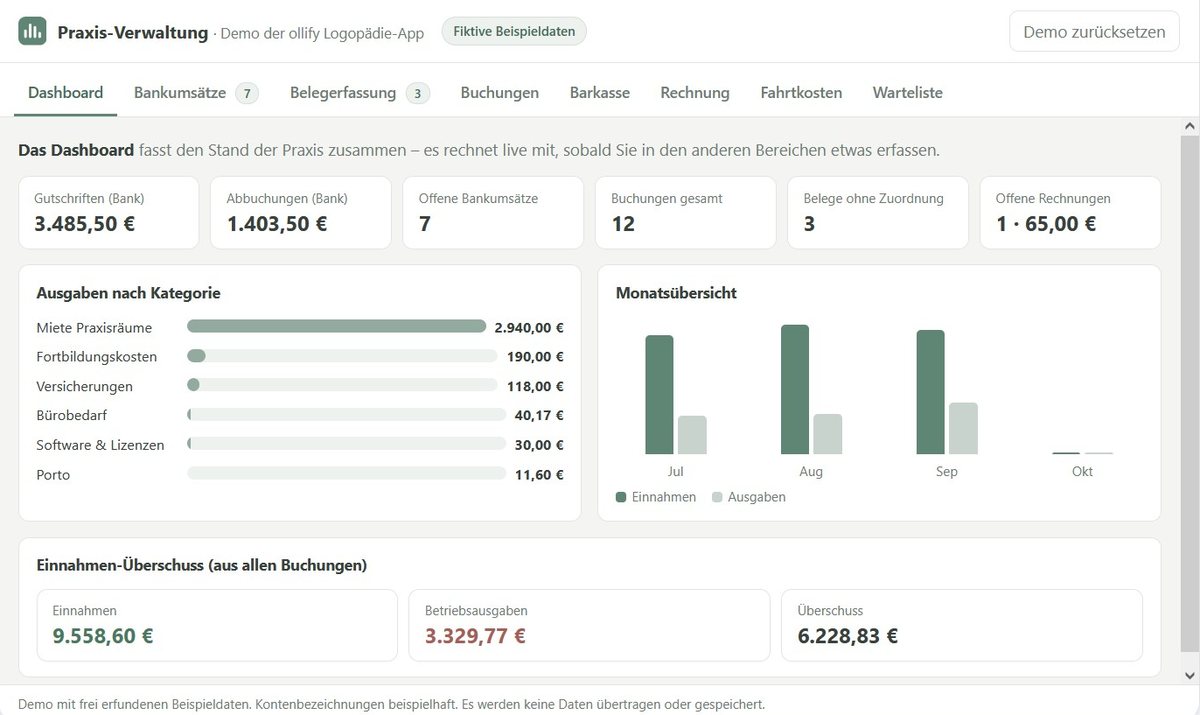The height and width of the screenshot is (715, 1200).
Task: Open the Belegerfassung tab
Action: pos(359,92)
